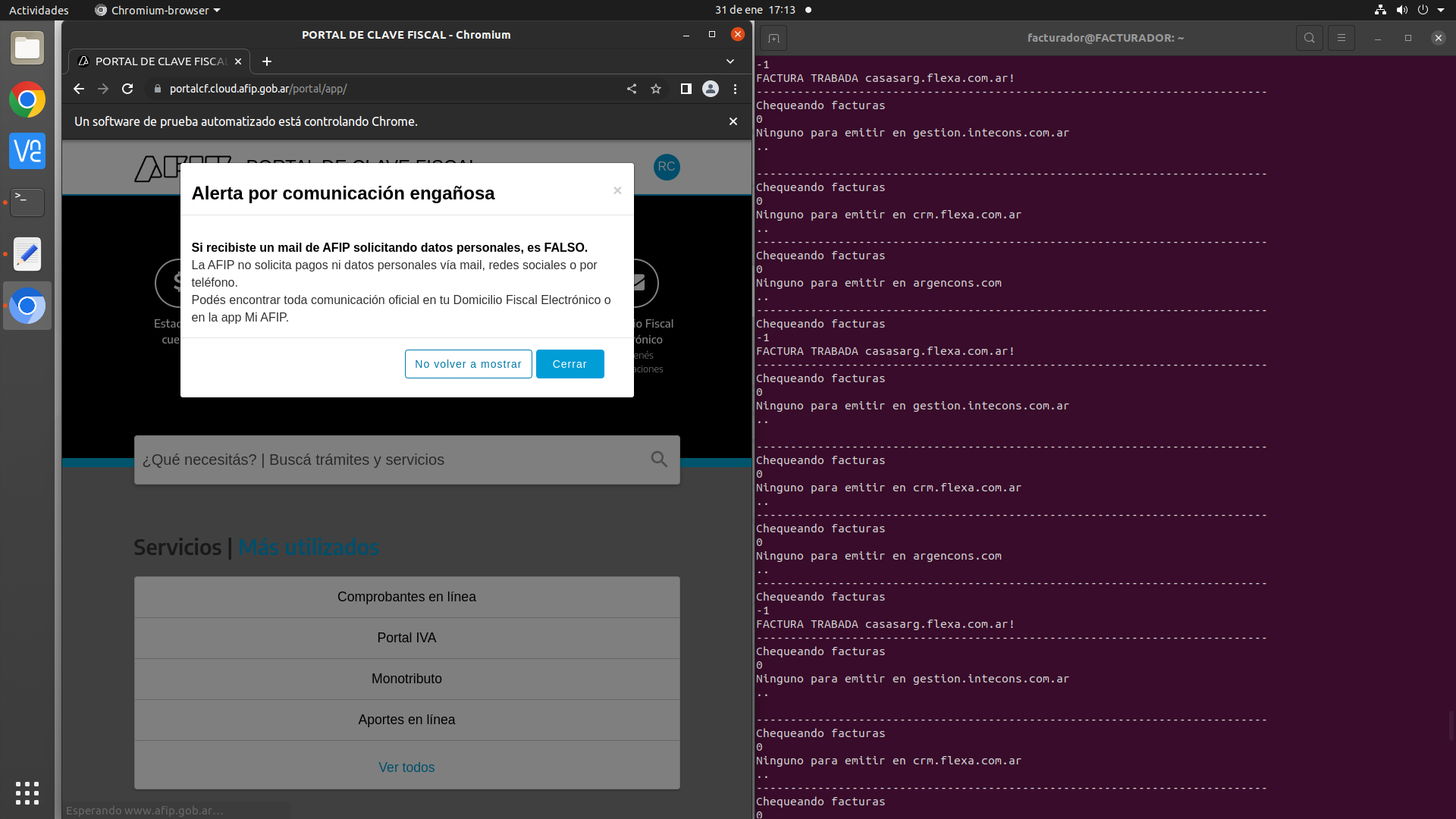Expand the Chromium tab search chevron
1456x819 pixels.
pyautogui.click(x=730, y=61)
